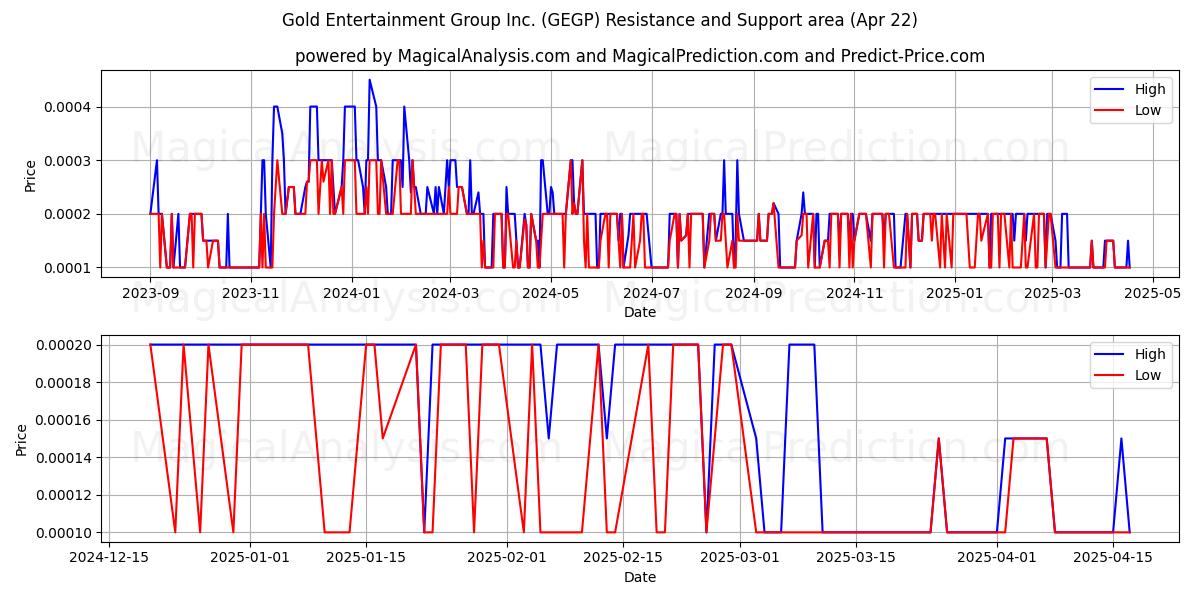Click the 2025-02-01 date tick label
This screenshot has height=600, width=1200.
(x=507, y=558)
